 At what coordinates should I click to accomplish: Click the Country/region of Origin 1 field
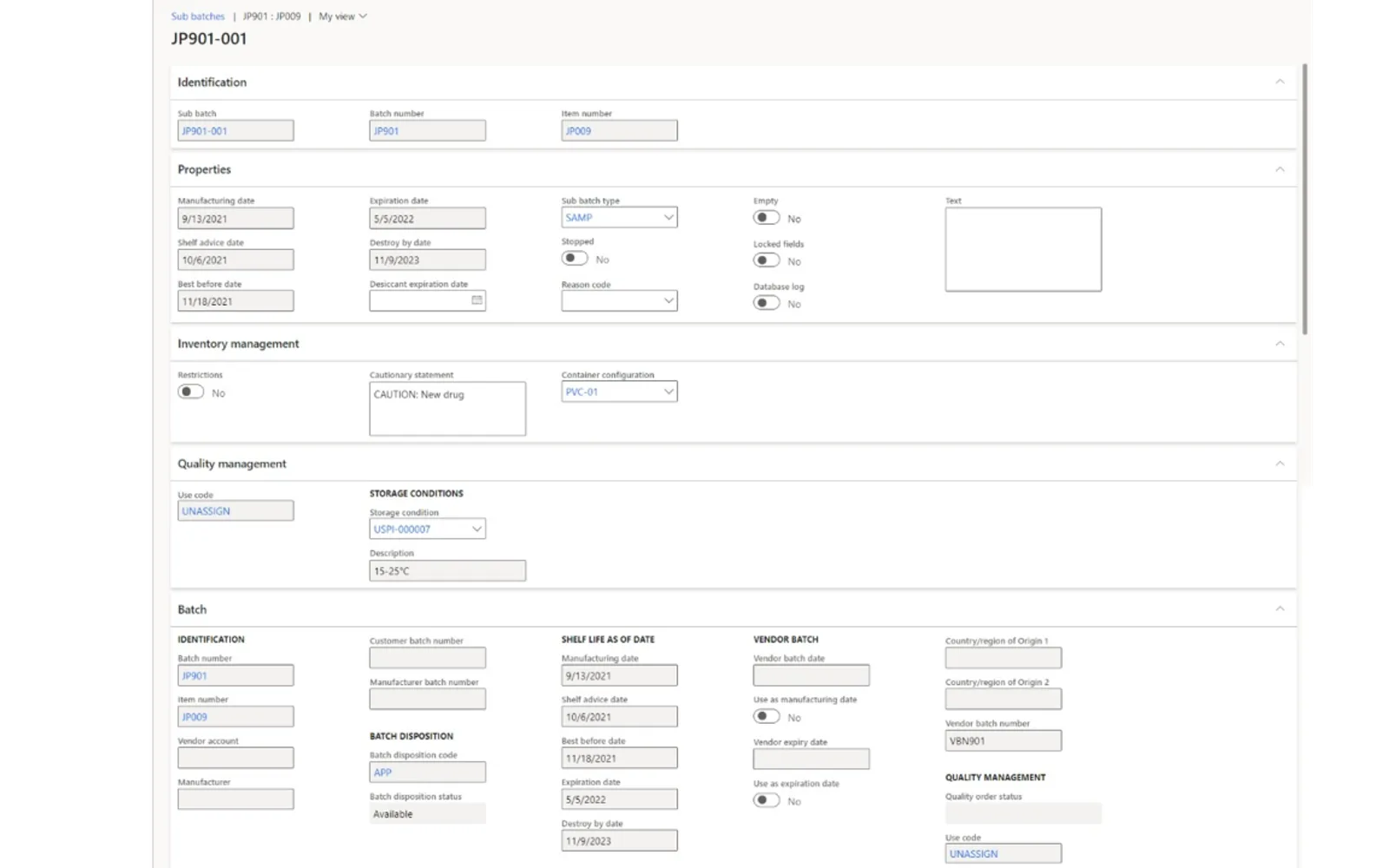coord(1003,658)
